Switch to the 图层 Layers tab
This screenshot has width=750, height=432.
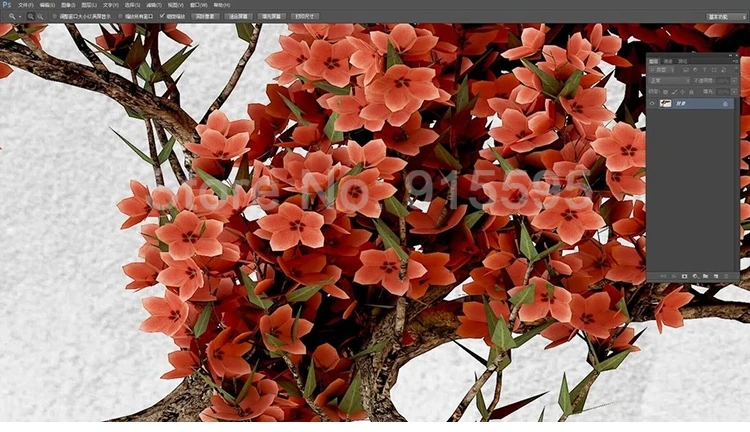tap(653, 61)
